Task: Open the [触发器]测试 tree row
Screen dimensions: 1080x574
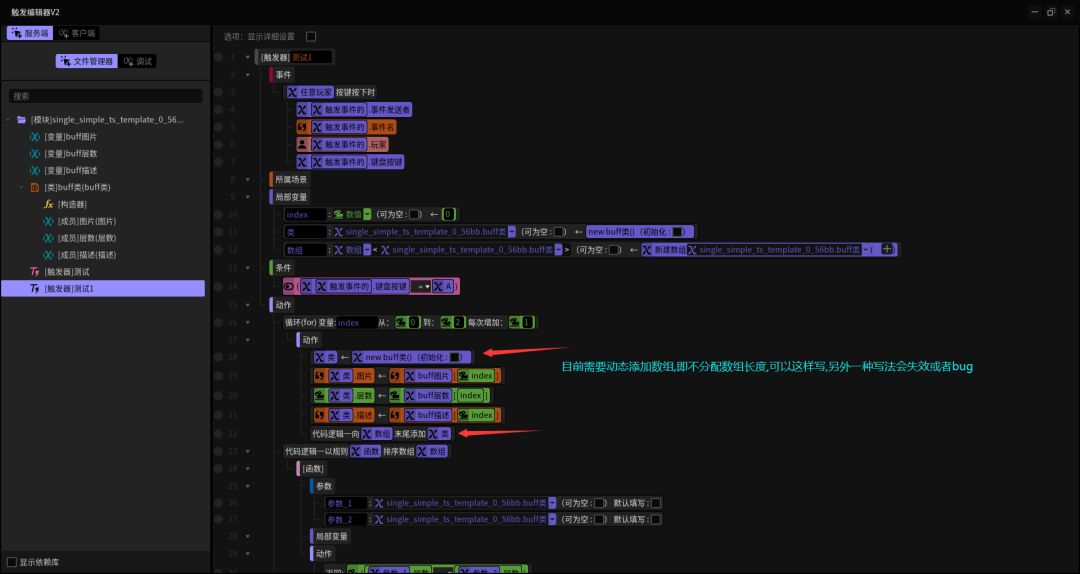Action: (103, 271)
